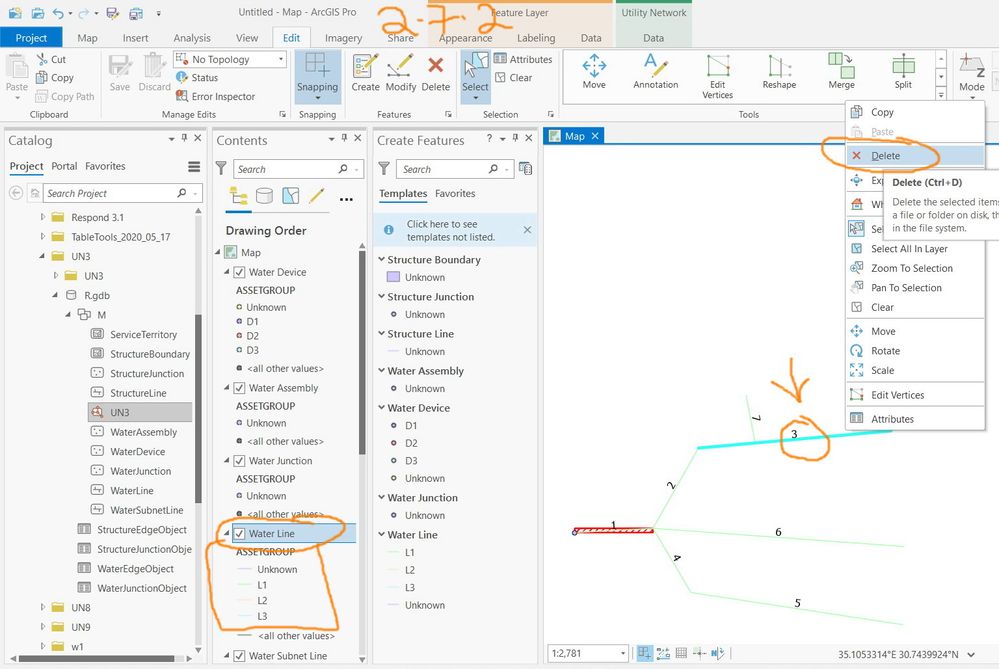The width and height of the screenshot is (999, 669).
Task: Collapse the Water Line layer in Contents
Action: (x=226, y=533)
